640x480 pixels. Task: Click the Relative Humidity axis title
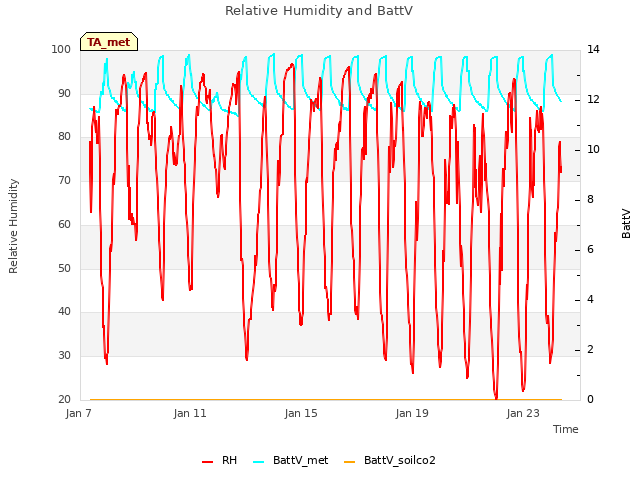(13, 226)
